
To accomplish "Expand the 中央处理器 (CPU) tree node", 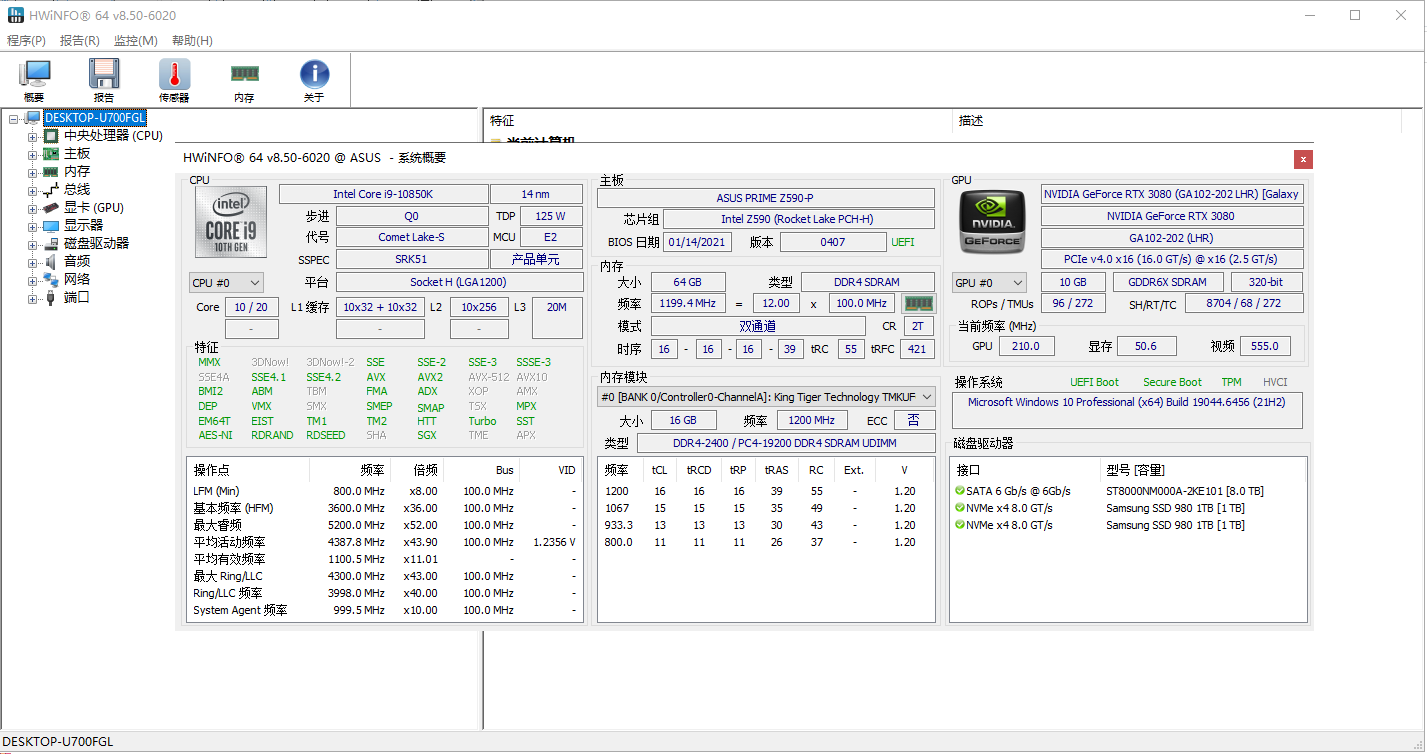I will click(x=32, y=136).
